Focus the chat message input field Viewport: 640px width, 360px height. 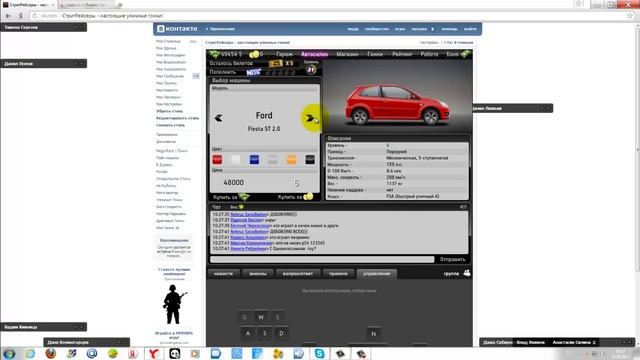click(x=322, y=259)
